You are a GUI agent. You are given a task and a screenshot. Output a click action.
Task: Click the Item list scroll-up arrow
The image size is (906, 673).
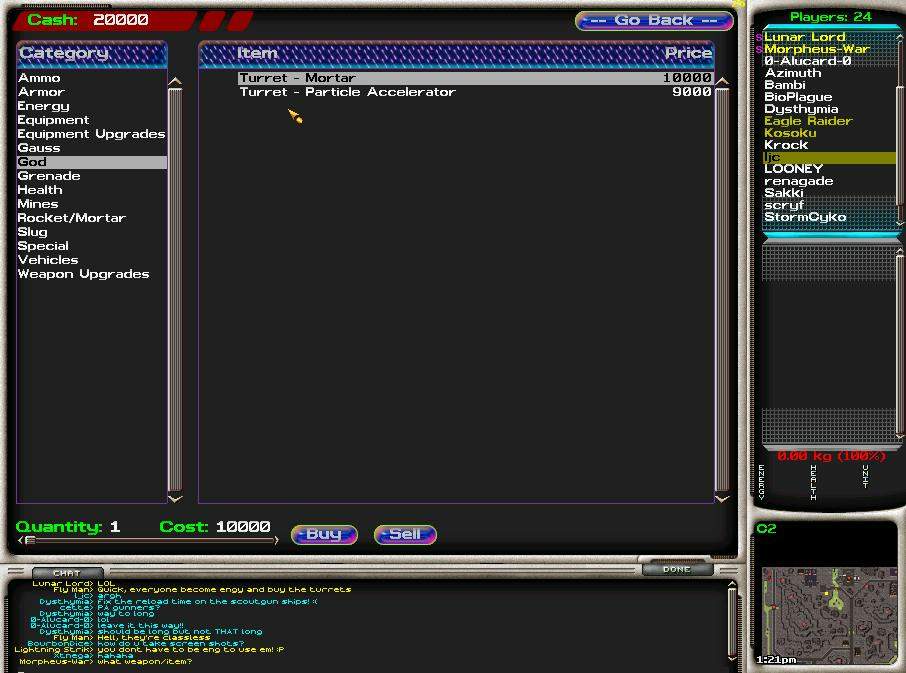722,83
